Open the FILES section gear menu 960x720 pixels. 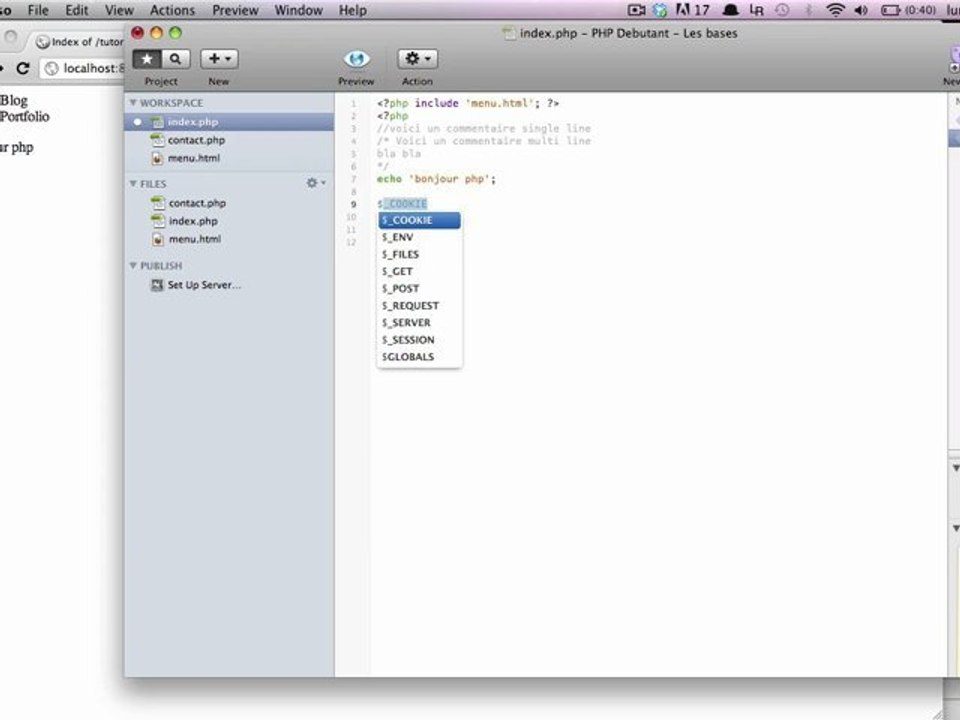[315, 183]
